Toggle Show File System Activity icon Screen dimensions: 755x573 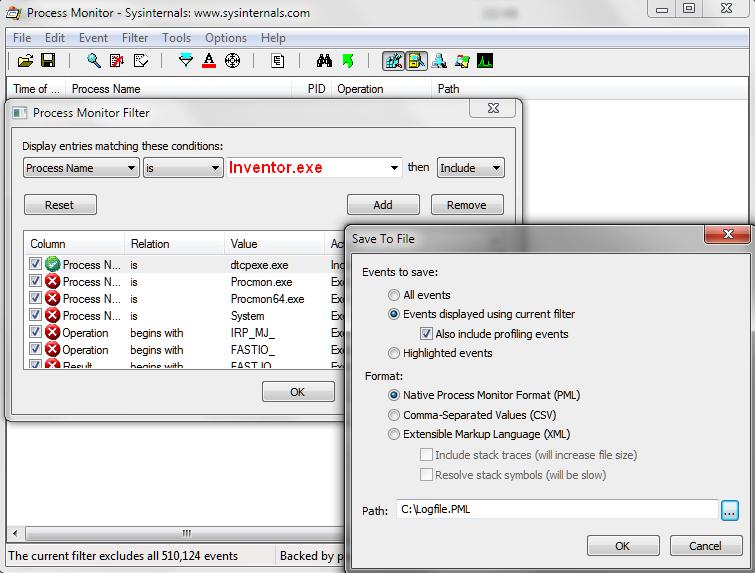tap(416, 61)
